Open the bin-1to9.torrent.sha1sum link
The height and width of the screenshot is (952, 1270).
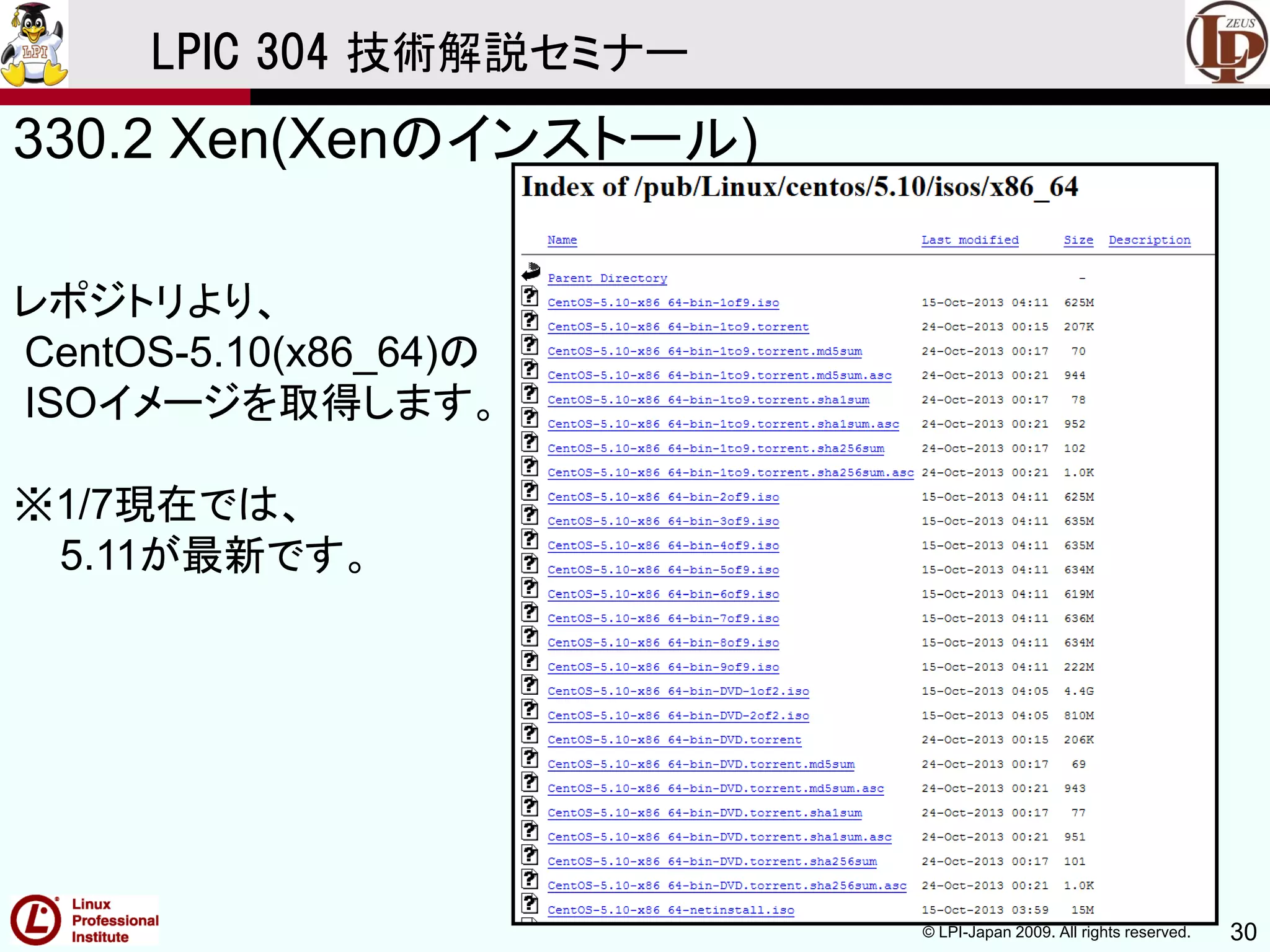point(708,400)
